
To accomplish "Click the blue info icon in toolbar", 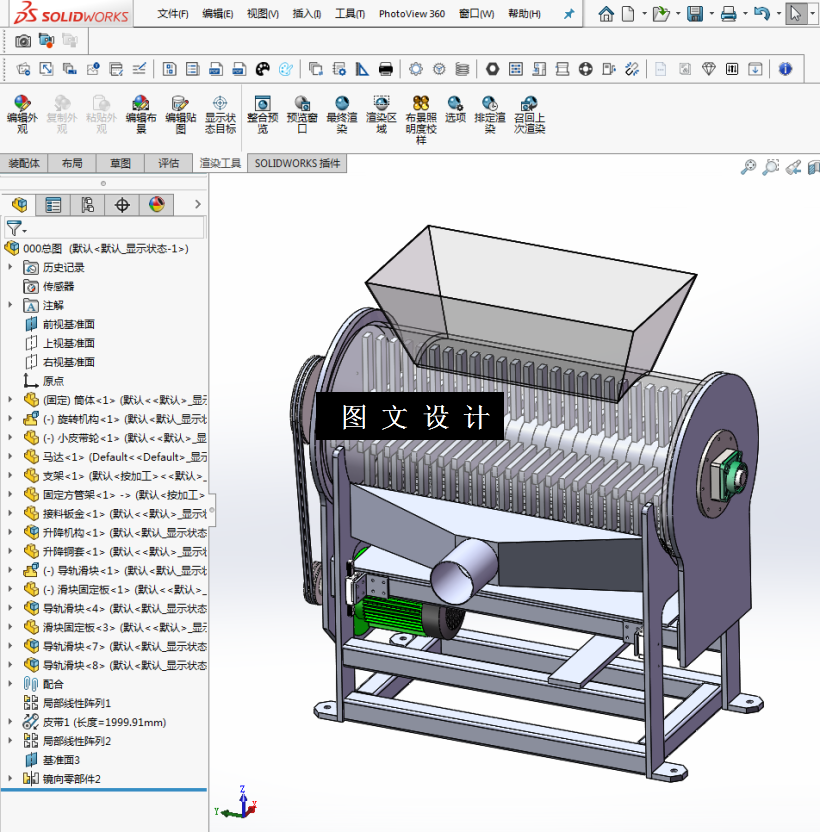I will tap(785, 69).
